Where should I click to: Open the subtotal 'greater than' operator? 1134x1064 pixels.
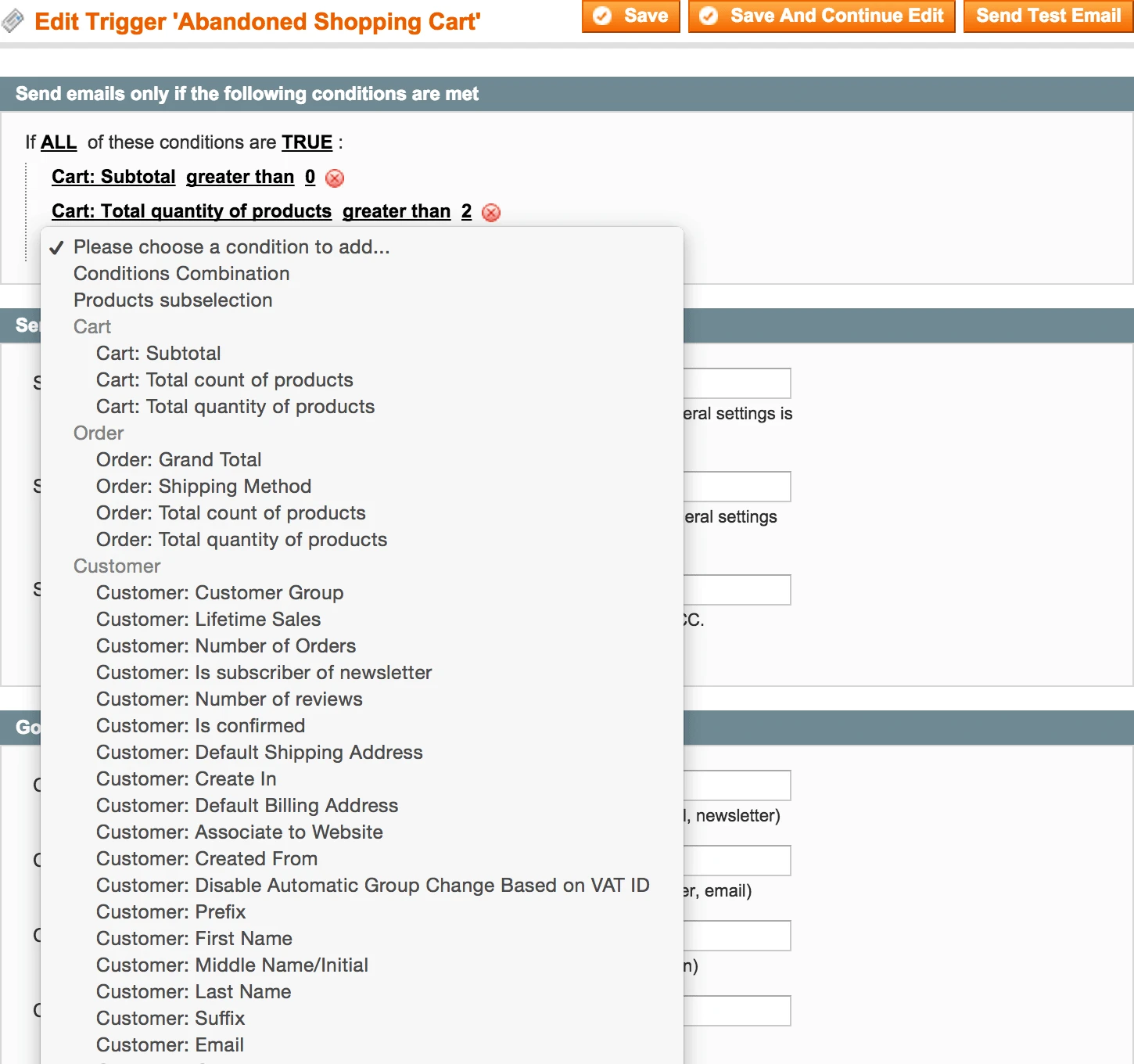pyautogui.click(x=240, y=177)
